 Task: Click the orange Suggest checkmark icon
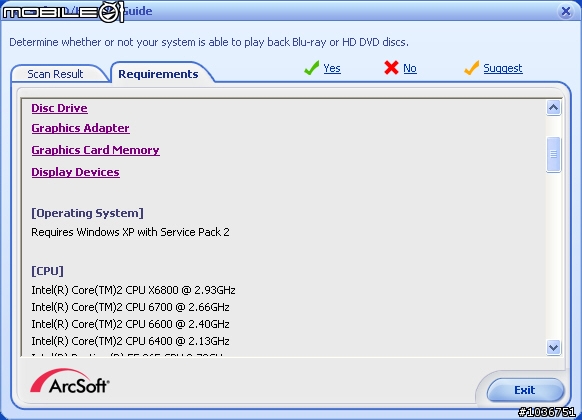tap(471, 68)
